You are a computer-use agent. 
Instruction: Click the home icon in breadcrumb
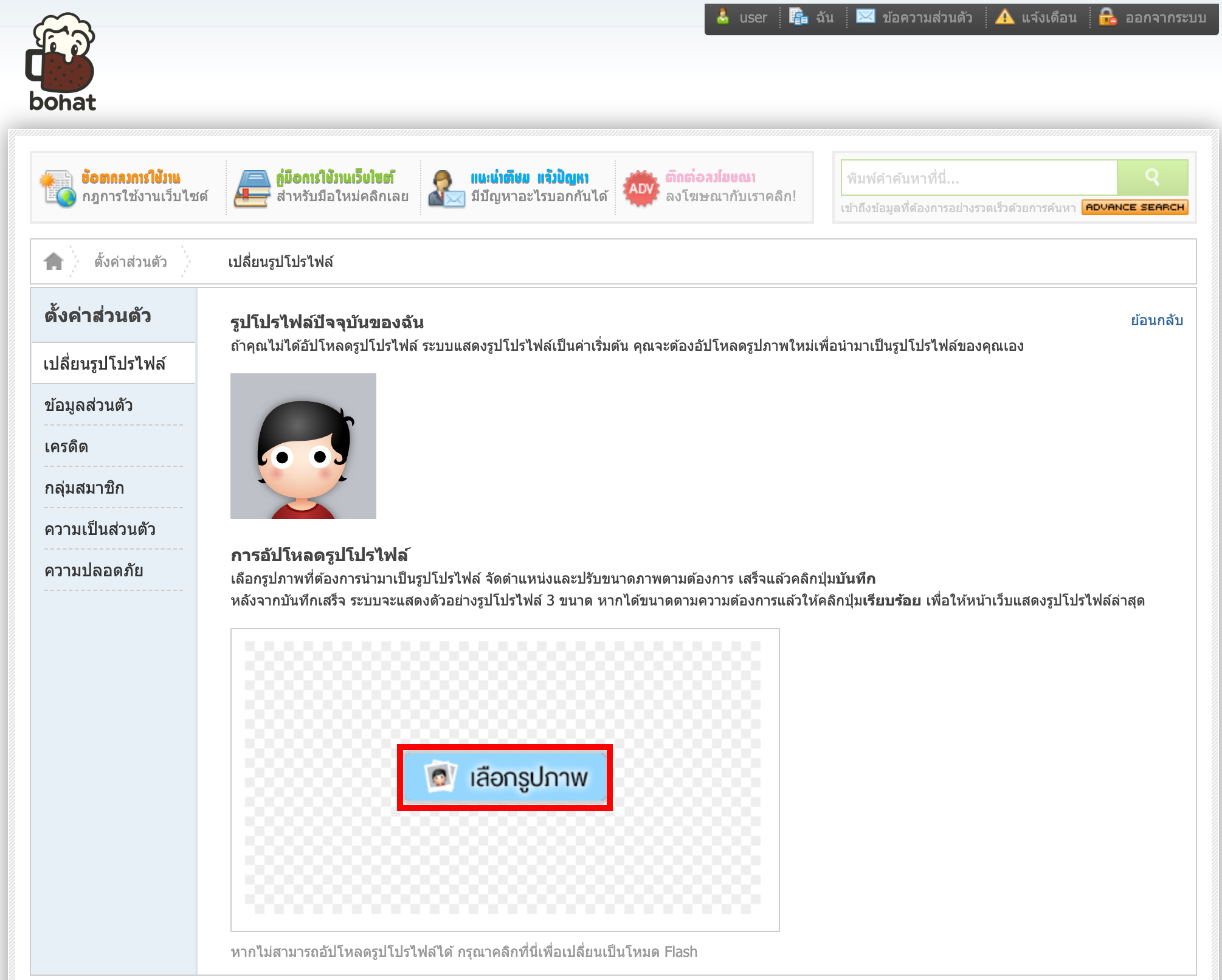coord(54,261)
